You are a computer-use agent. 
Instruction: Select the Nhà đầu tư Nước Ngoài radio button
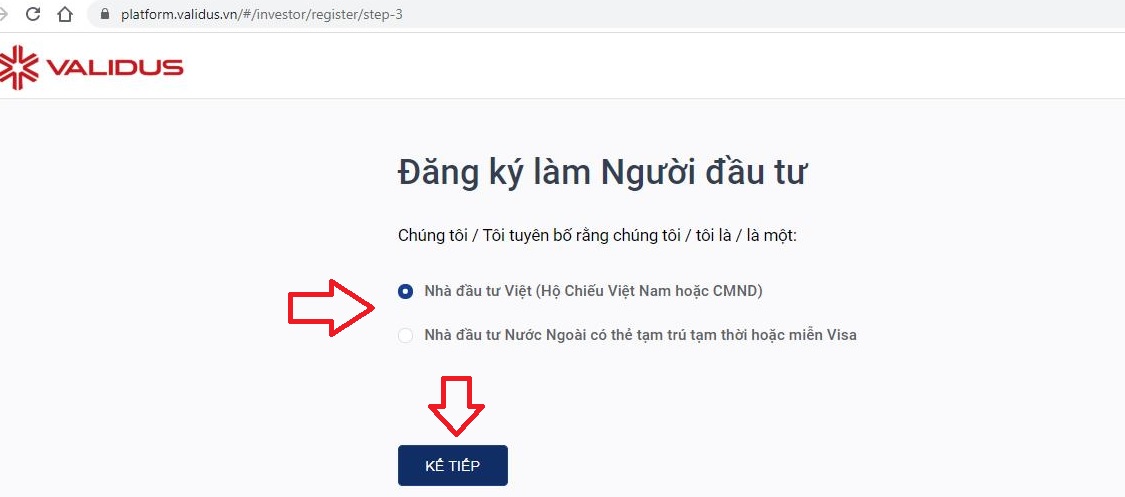click(x=405, y=335)
